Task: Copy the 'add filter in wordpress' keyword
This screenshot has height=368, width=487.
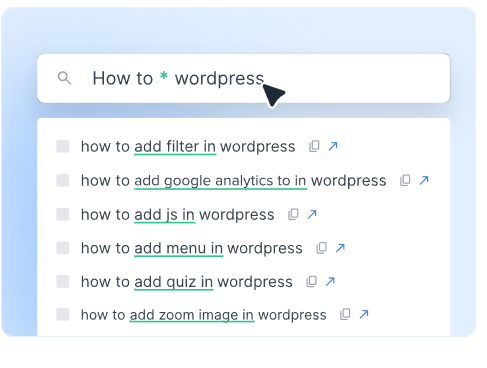Action: tap(314, 146)
